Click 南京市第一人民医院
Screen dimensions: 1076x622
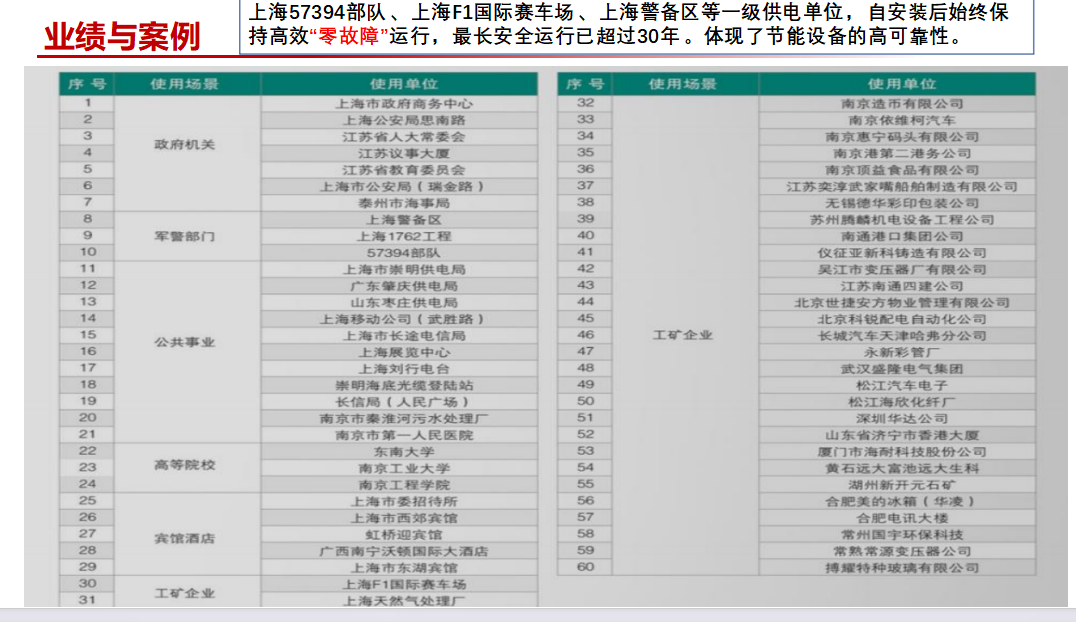click(x=404, y=435)
